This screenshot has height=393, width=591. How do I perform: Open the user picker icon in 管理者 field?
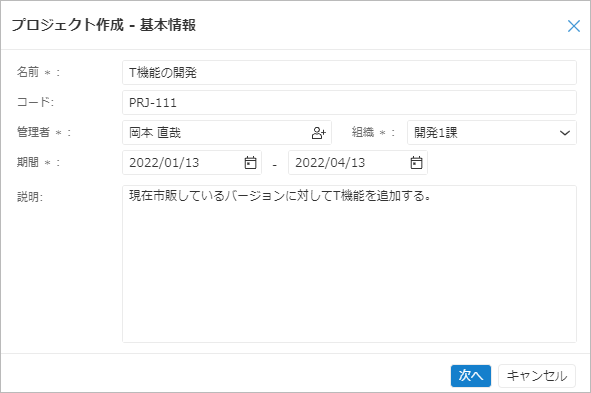[x=318, y=133]
